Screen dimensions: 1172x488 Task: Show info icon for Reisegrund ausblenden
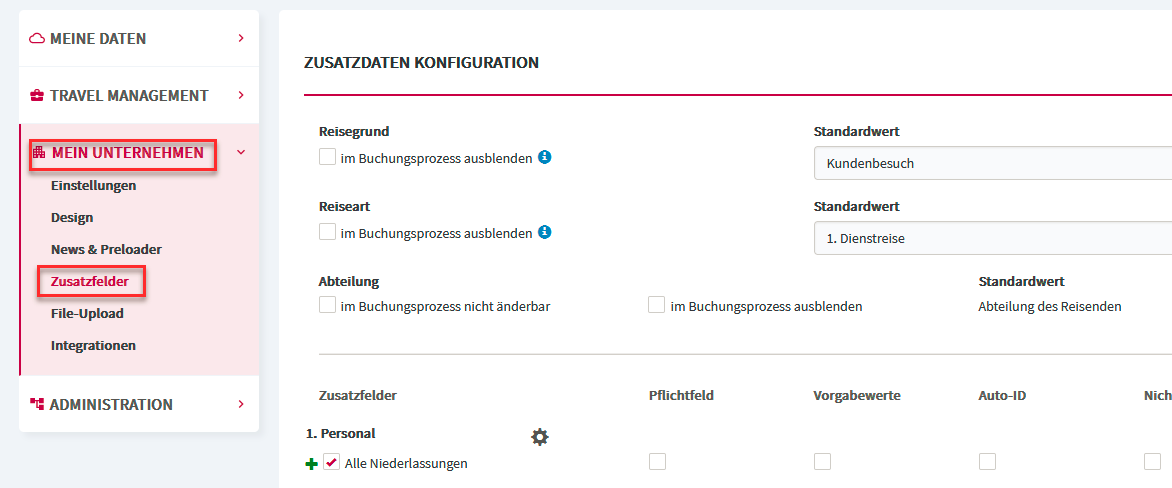pos(545,157)
